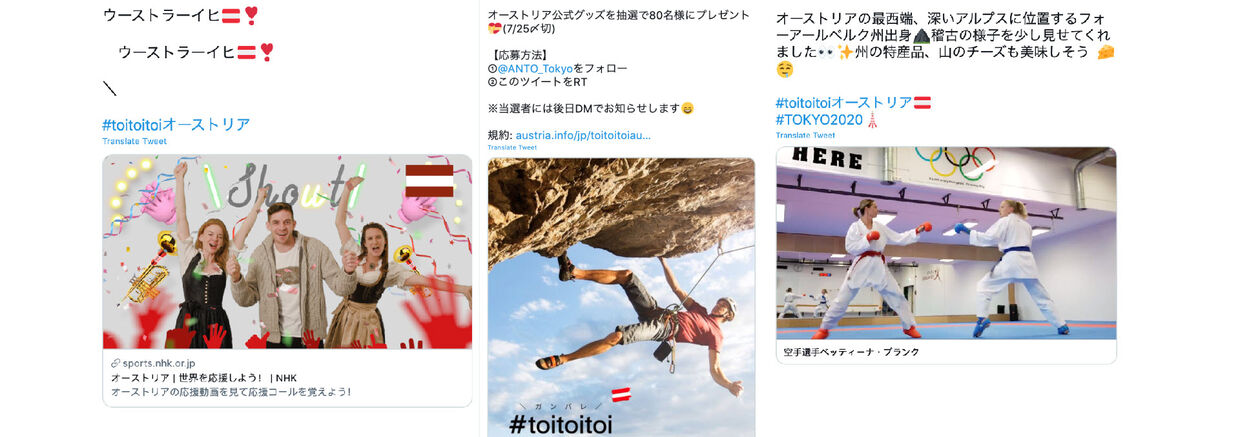Click the chain link icon beside sports.nhk.or.jp
1240x437 pixels.
coord(115,363)
